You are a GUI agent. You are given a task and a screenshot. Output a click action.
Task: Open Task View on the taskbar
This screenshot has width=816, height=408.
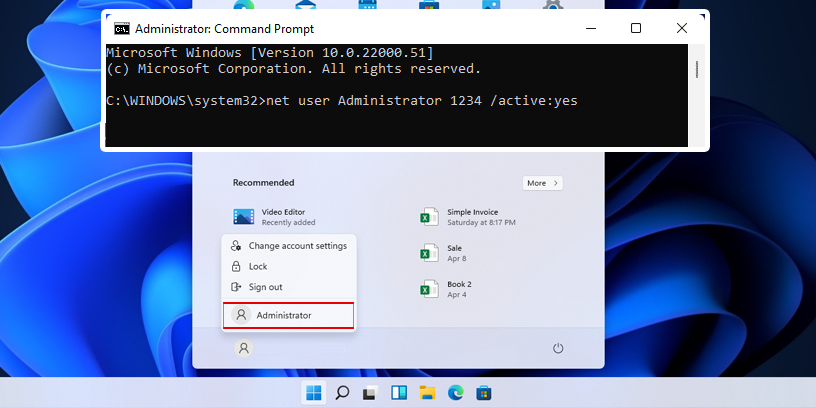[x=370, y=393]
